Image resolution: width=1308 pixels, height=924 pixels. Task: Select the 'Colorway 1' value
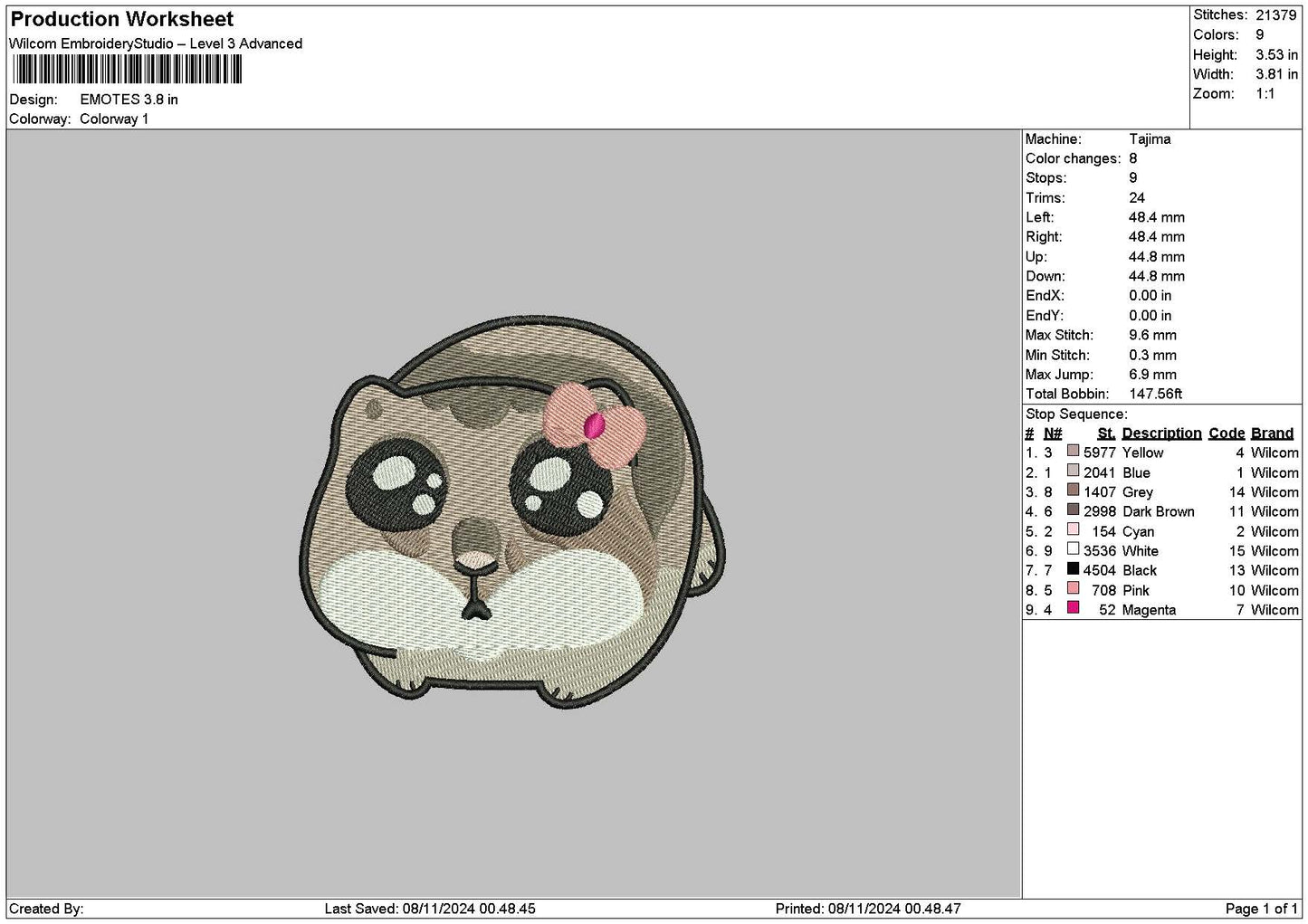[114, 119]
